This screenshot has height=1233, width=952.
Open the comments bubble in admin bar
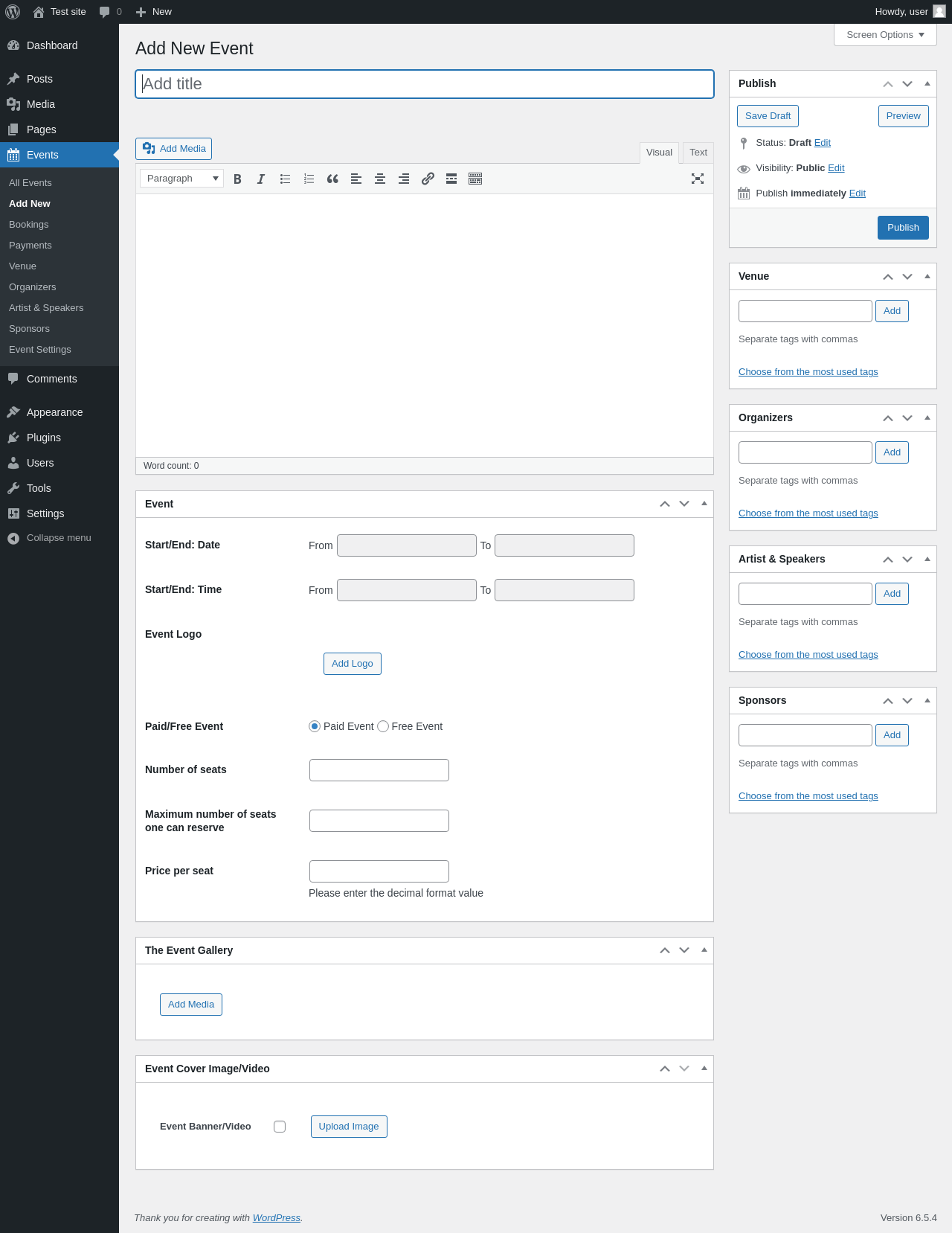[x=110, y=12]
